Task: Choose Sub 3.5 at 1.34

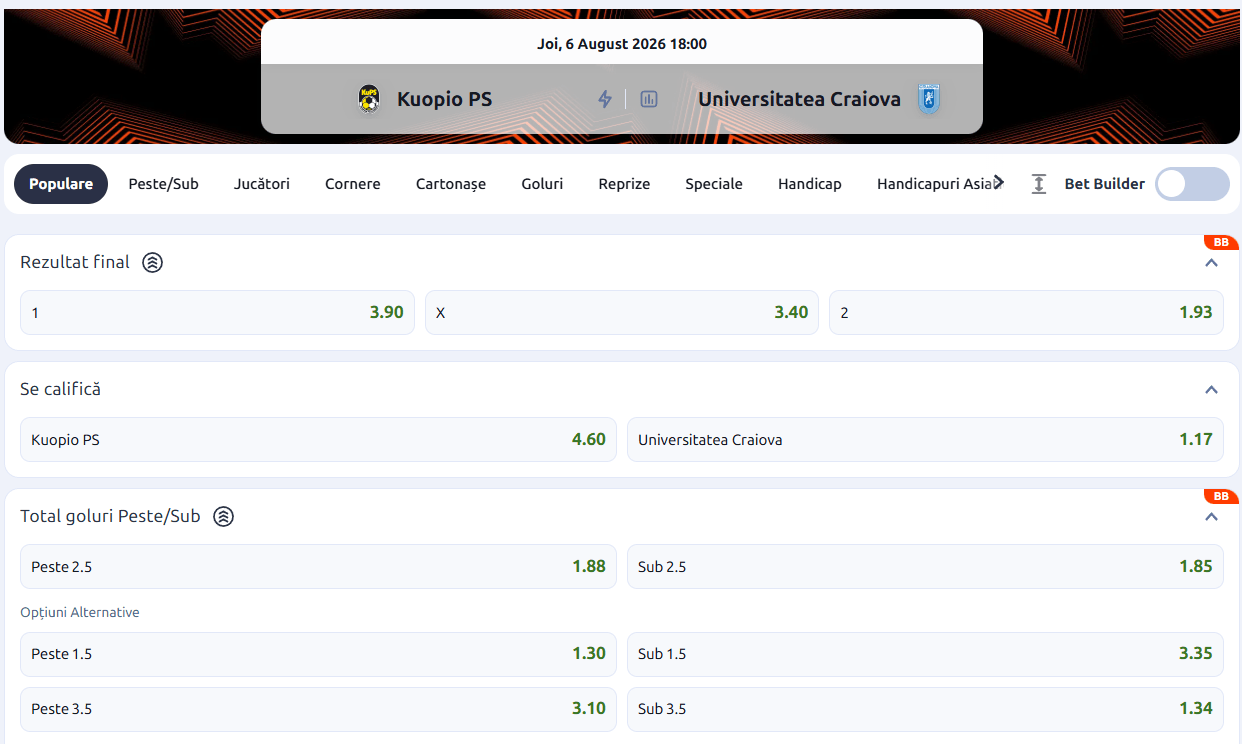Action: point(925,709)
